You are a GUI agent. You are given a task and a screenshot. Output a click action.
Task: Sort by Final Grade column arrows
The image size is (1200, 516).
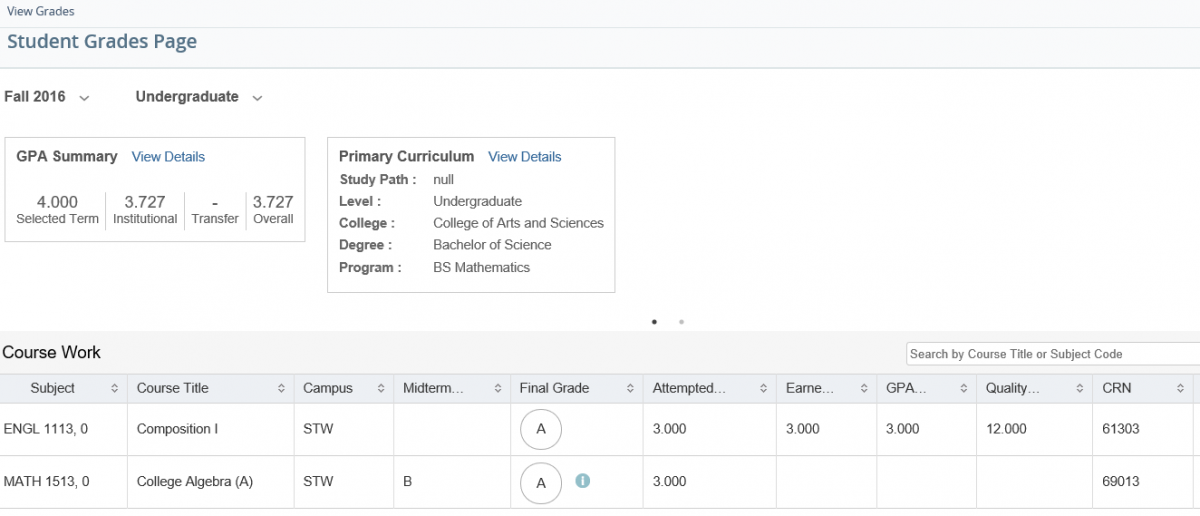pyautogui.click(x=630, y=388)
